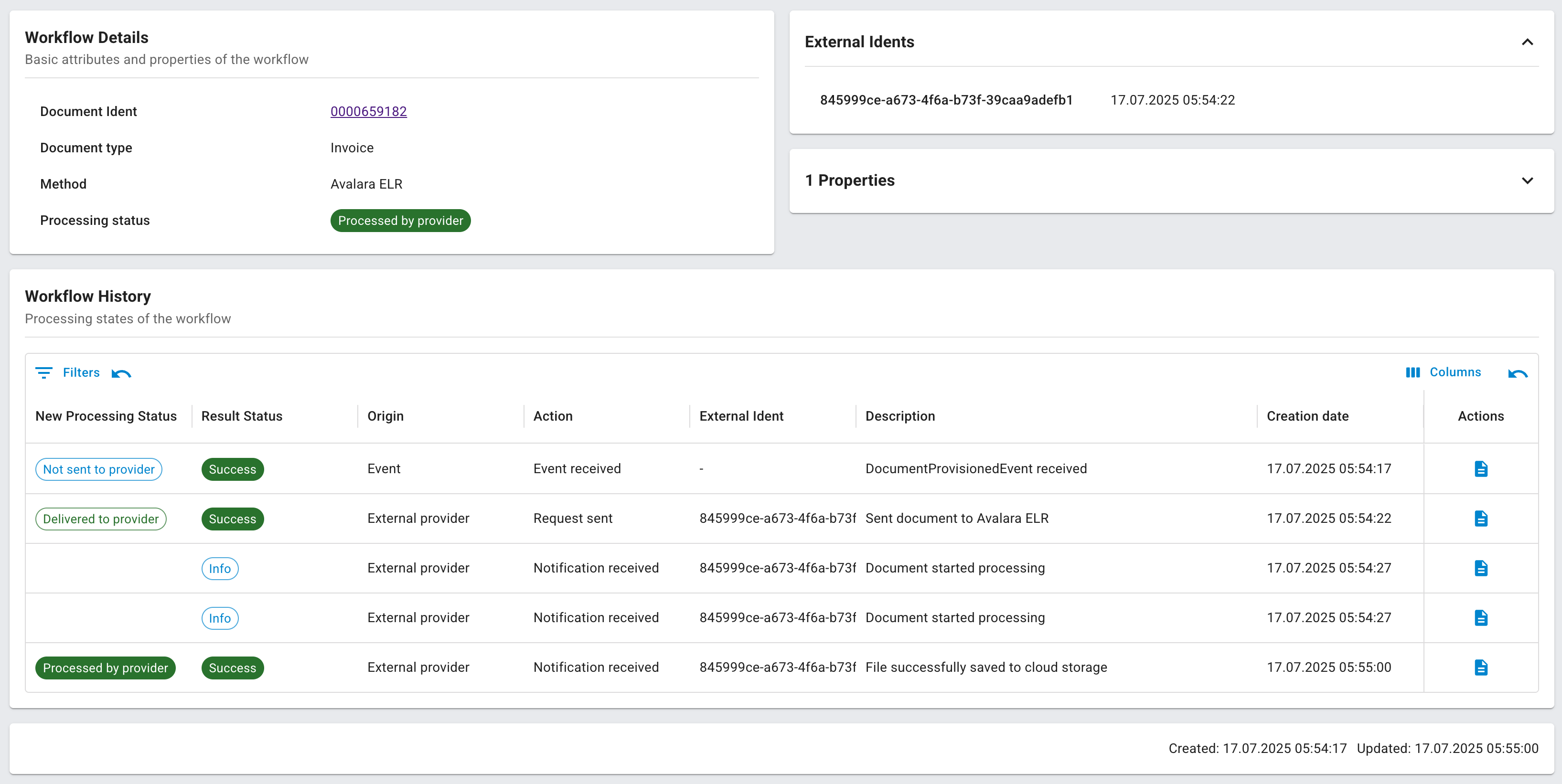The width and height of the screenshot is (1562, 784).
Task: Click the Columns grid icon
Action: [1413, 372]
